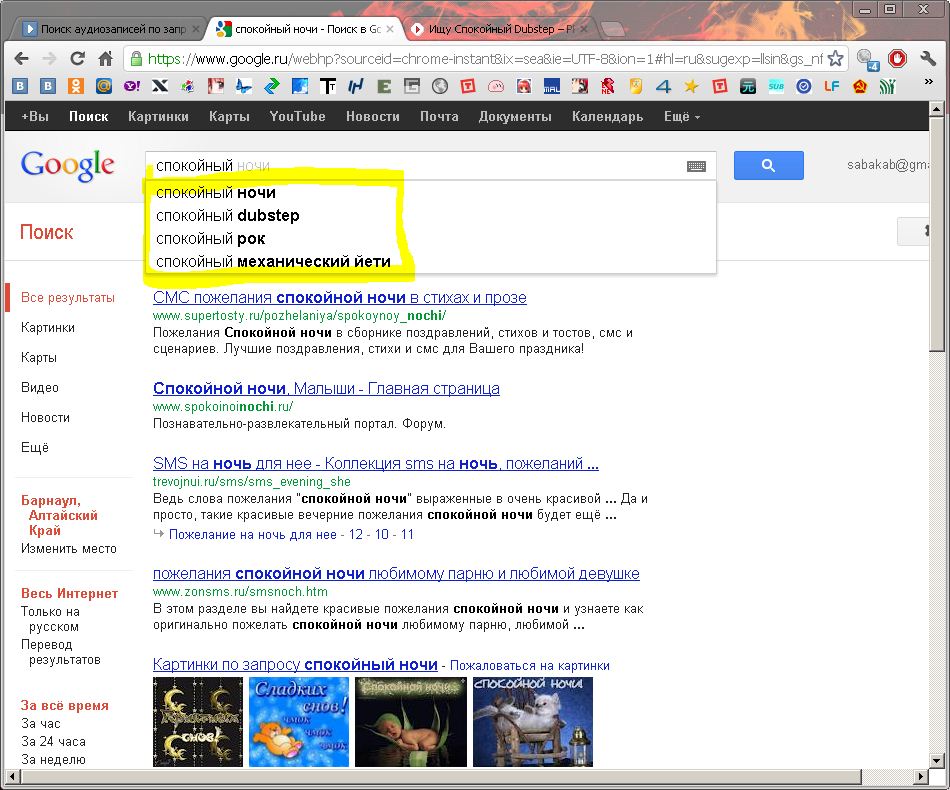Show more bookmarks with the chevron
Viewport: 950px width, 790px height.
[928, 82]
